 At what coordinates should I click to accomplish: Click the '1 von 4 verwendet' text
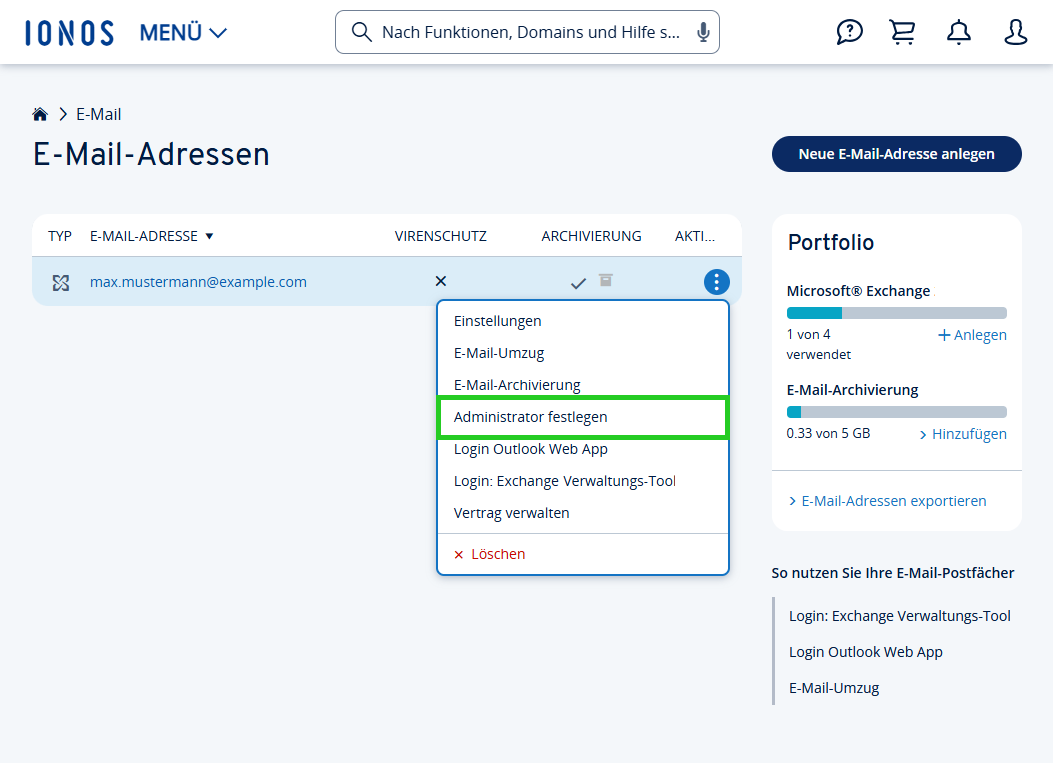819,344
